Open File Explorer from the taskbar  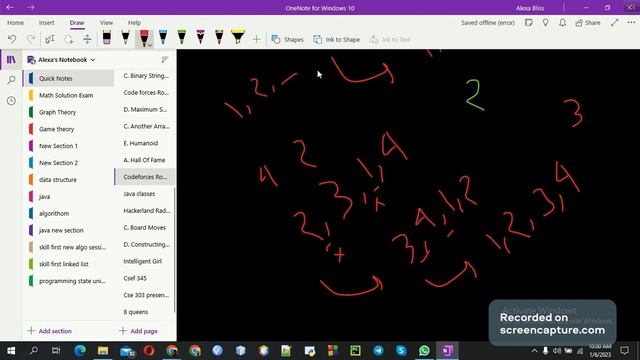coord(103,351)
